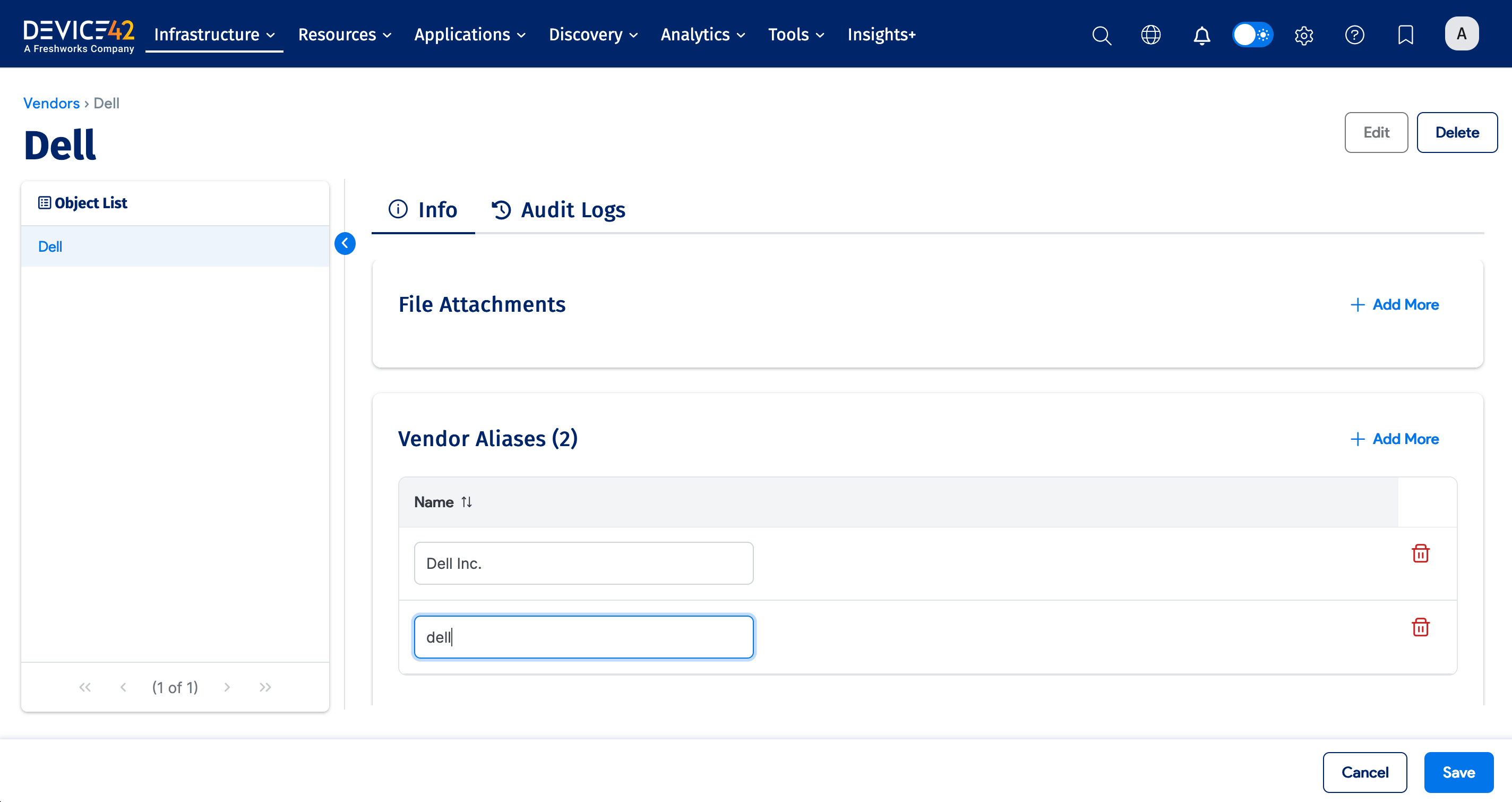Open saved bookmarks icon
Viewport: 1512px width, 802px height.
1406,35
